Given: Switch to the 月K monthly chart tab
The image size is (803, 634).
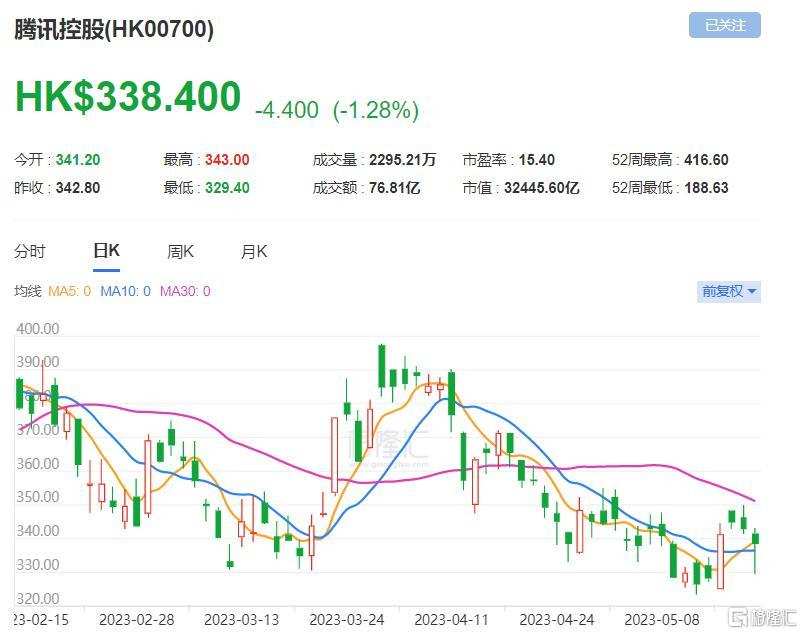Looking at the screenshot, I should click(254, 251).
